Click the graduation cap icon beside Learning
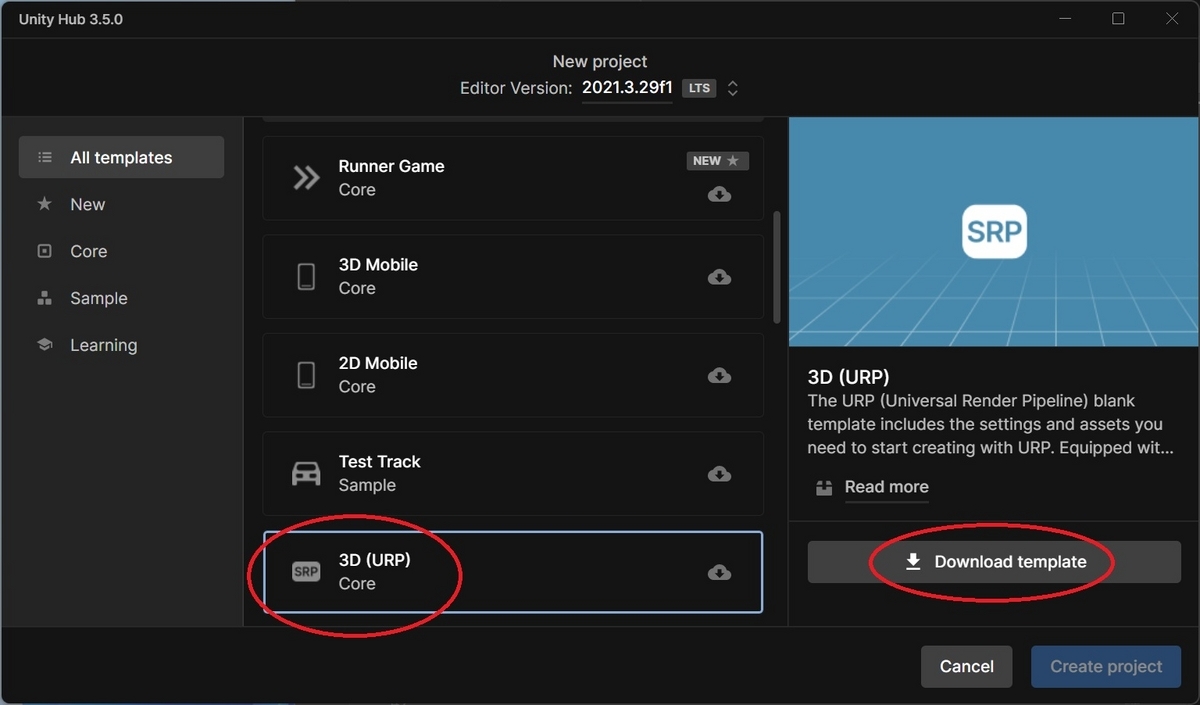 (x=44, y=345)
